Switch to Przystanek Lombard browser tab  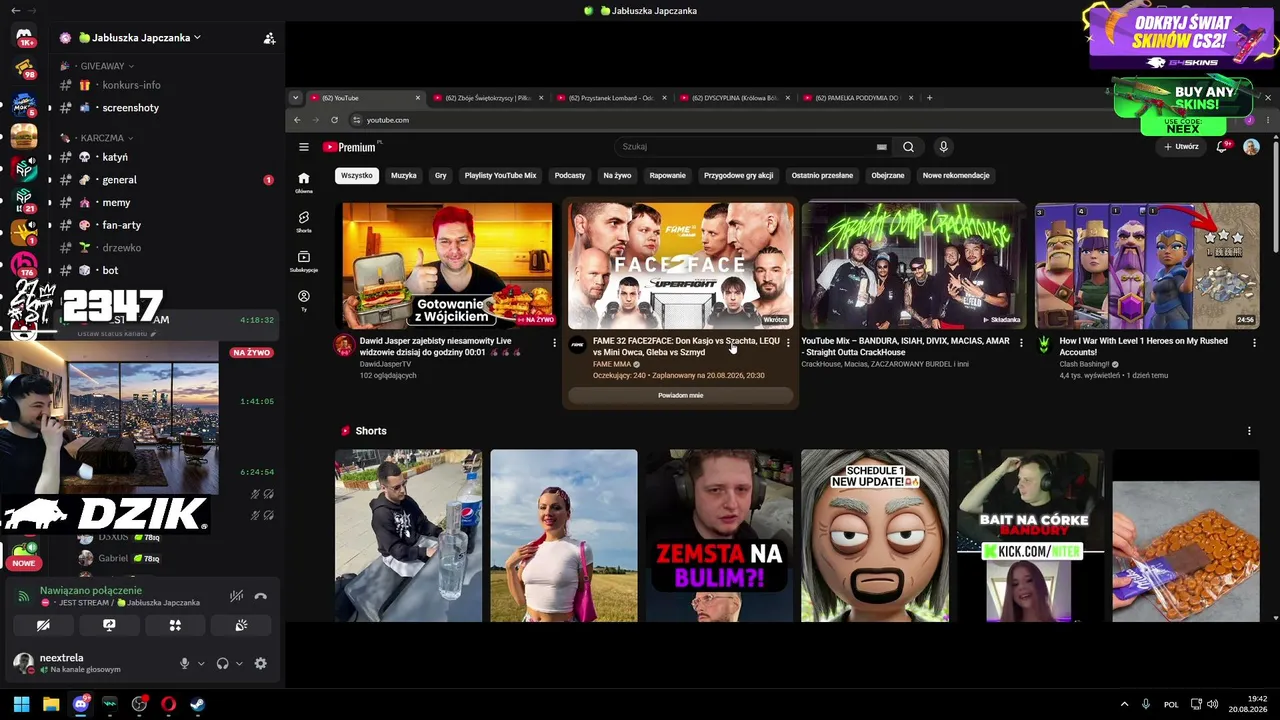(611, 98)
